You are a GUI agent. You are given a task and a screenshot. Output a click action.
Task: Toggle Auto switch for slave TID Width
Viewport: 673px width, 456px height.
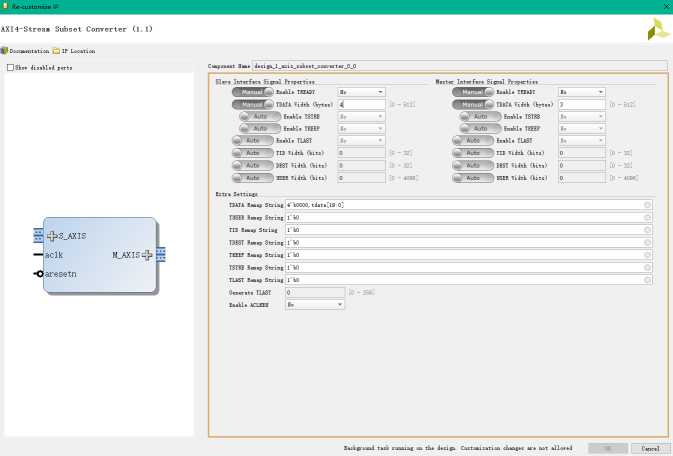[x=252, y=153]
